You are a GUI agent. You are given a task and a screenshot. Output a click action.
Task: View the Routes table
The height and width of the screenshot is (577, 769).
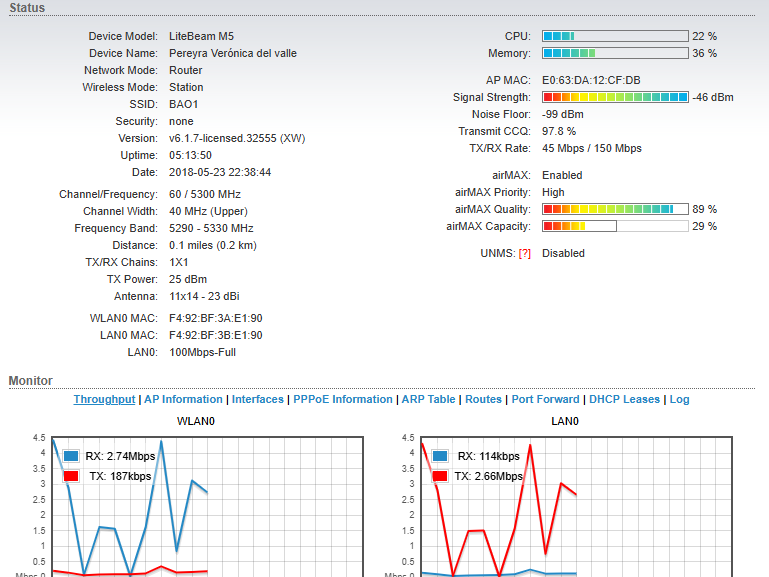pos(483,399)
